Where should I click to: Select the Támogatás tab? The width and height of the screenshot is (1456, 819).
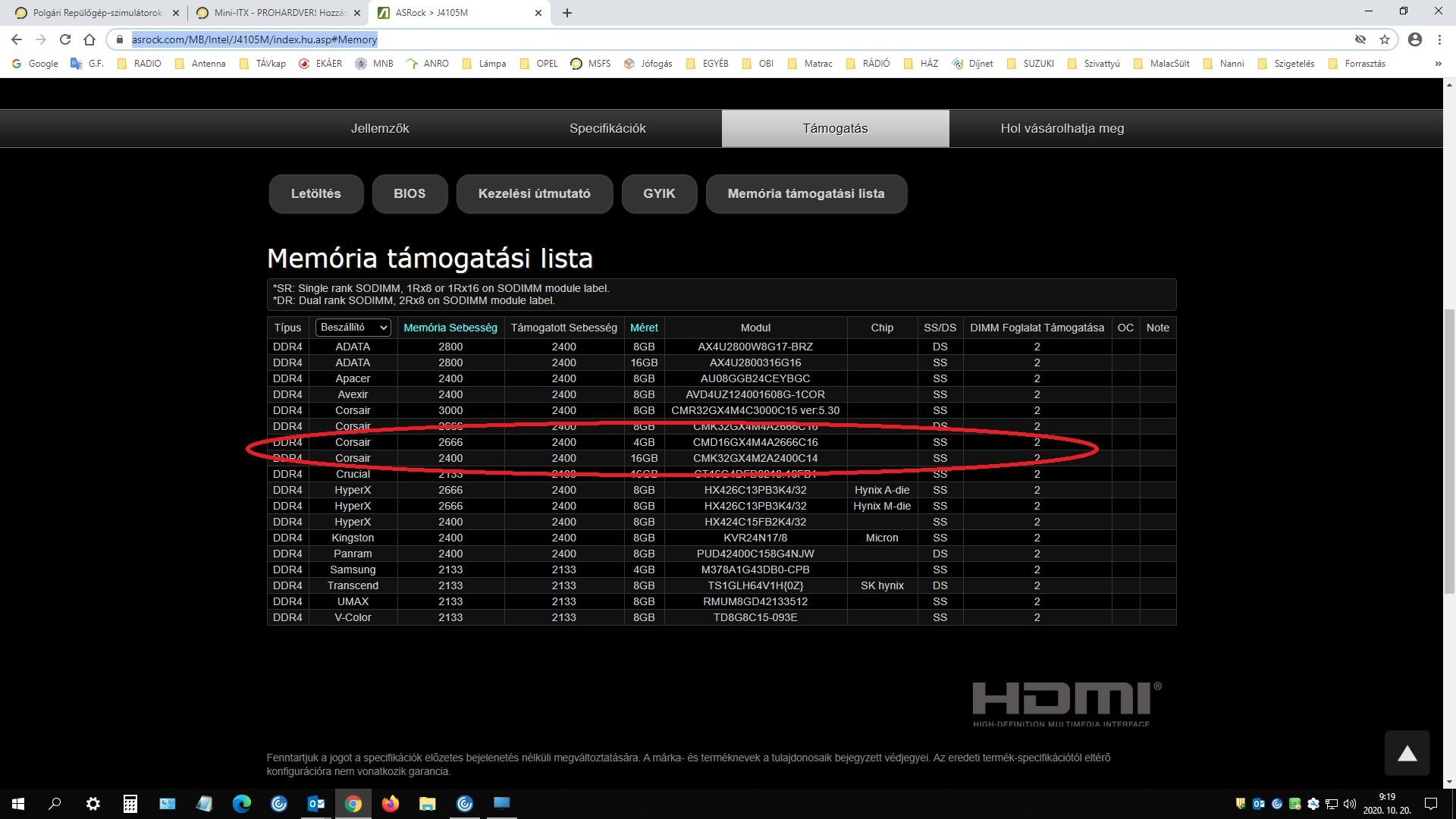click(x=835, y=129)
